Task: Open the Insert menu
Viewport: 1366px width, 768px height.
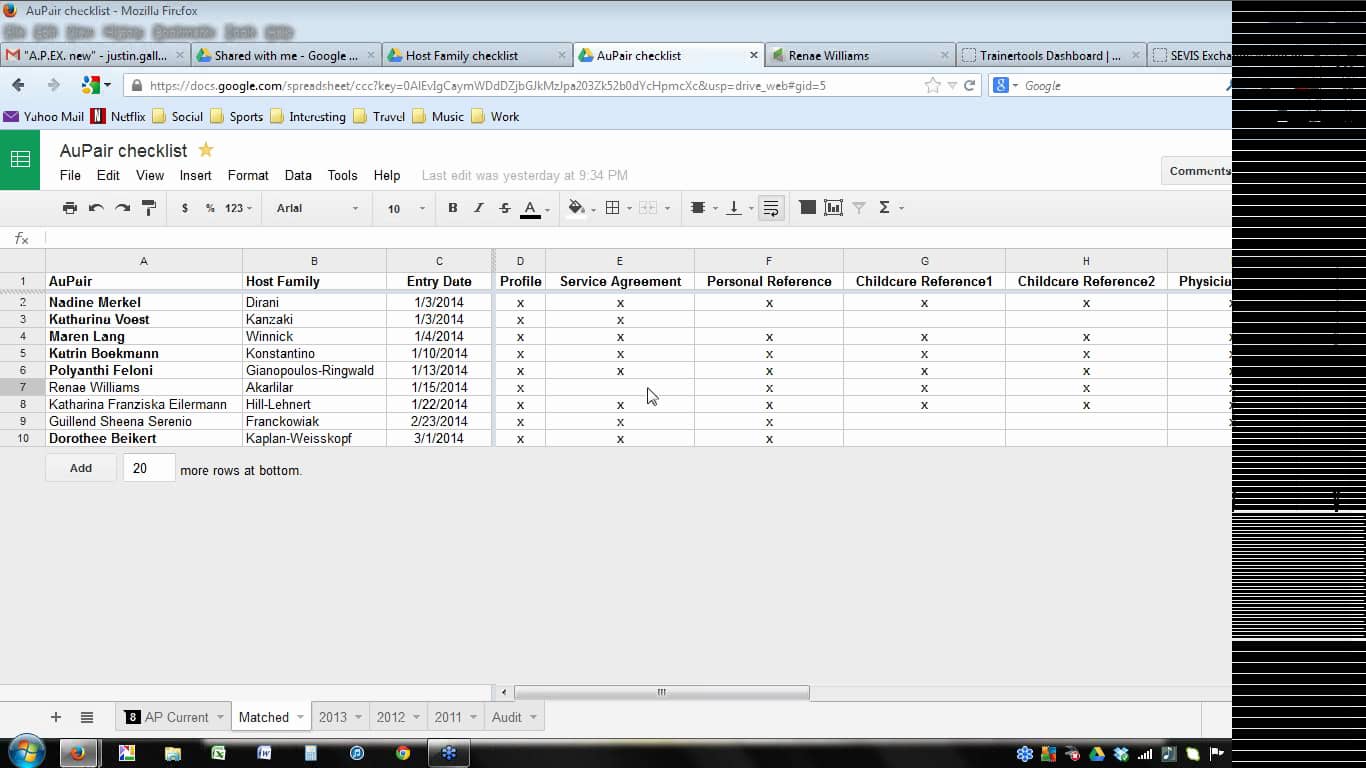Action: click(x=195, y=175)
